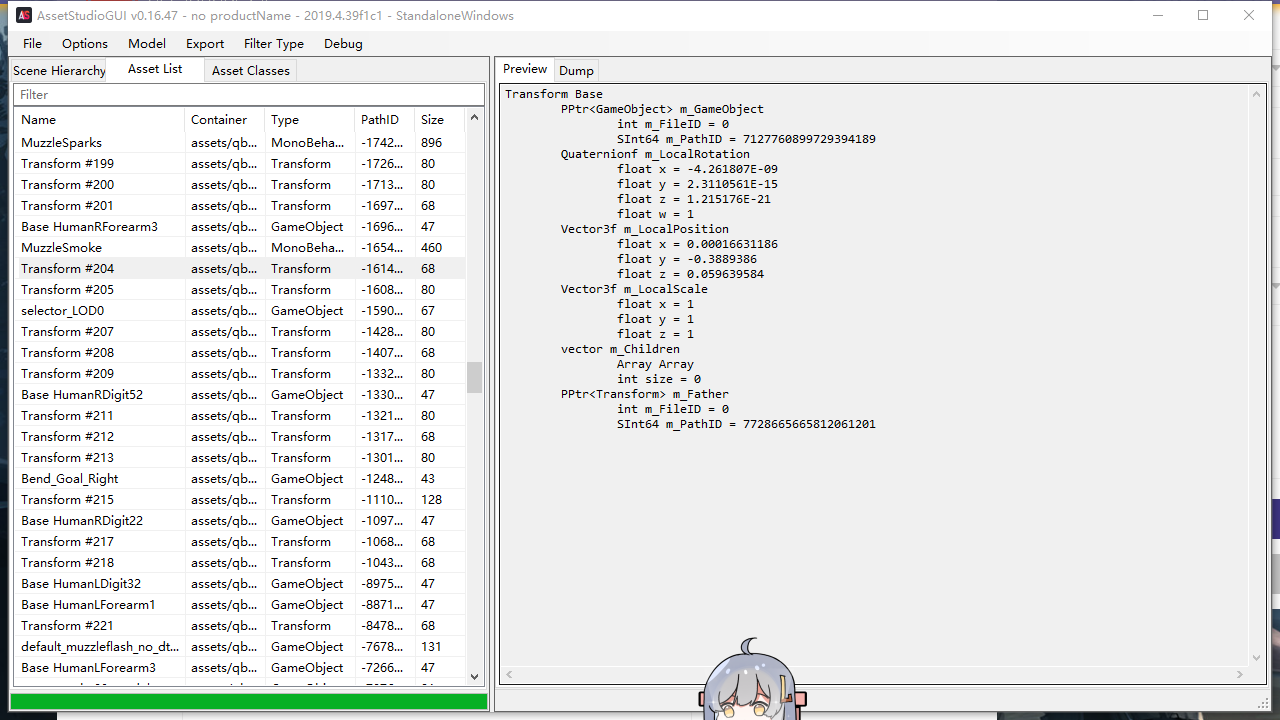1280x720 pixels.
Task: Open the Model menu
Action: (147, 44)
